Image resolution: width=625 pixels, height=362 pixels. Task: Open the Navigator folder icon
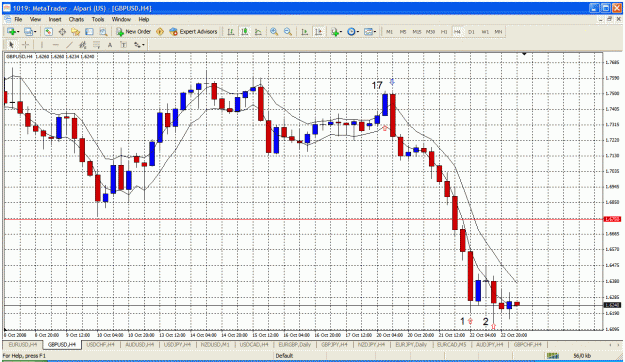pos(76,31)
